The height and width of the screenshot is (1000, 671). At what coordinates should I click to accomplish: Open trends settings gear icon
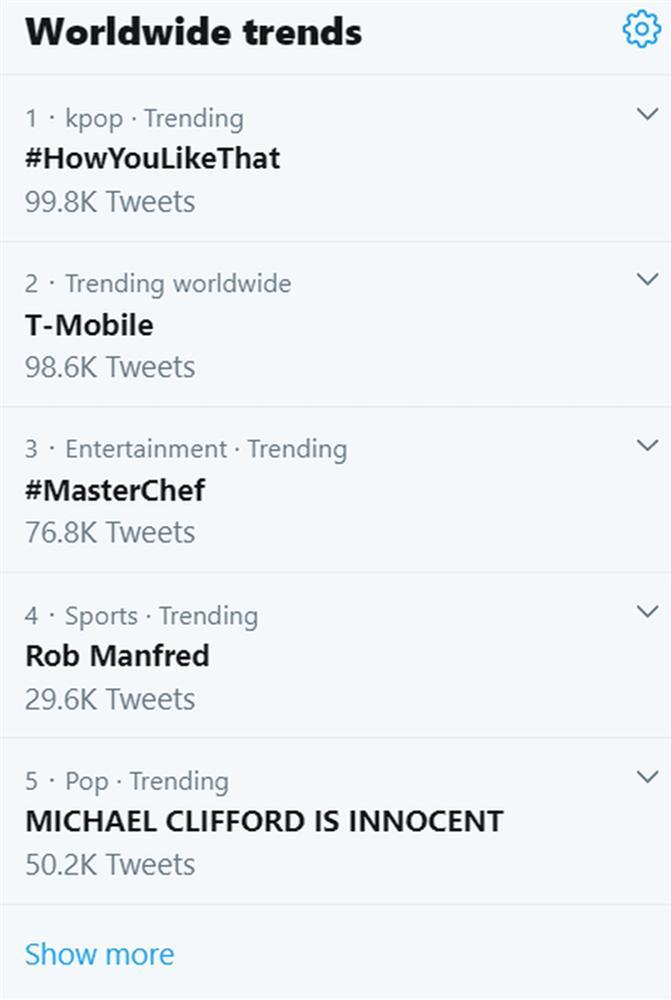pos(641,29)
